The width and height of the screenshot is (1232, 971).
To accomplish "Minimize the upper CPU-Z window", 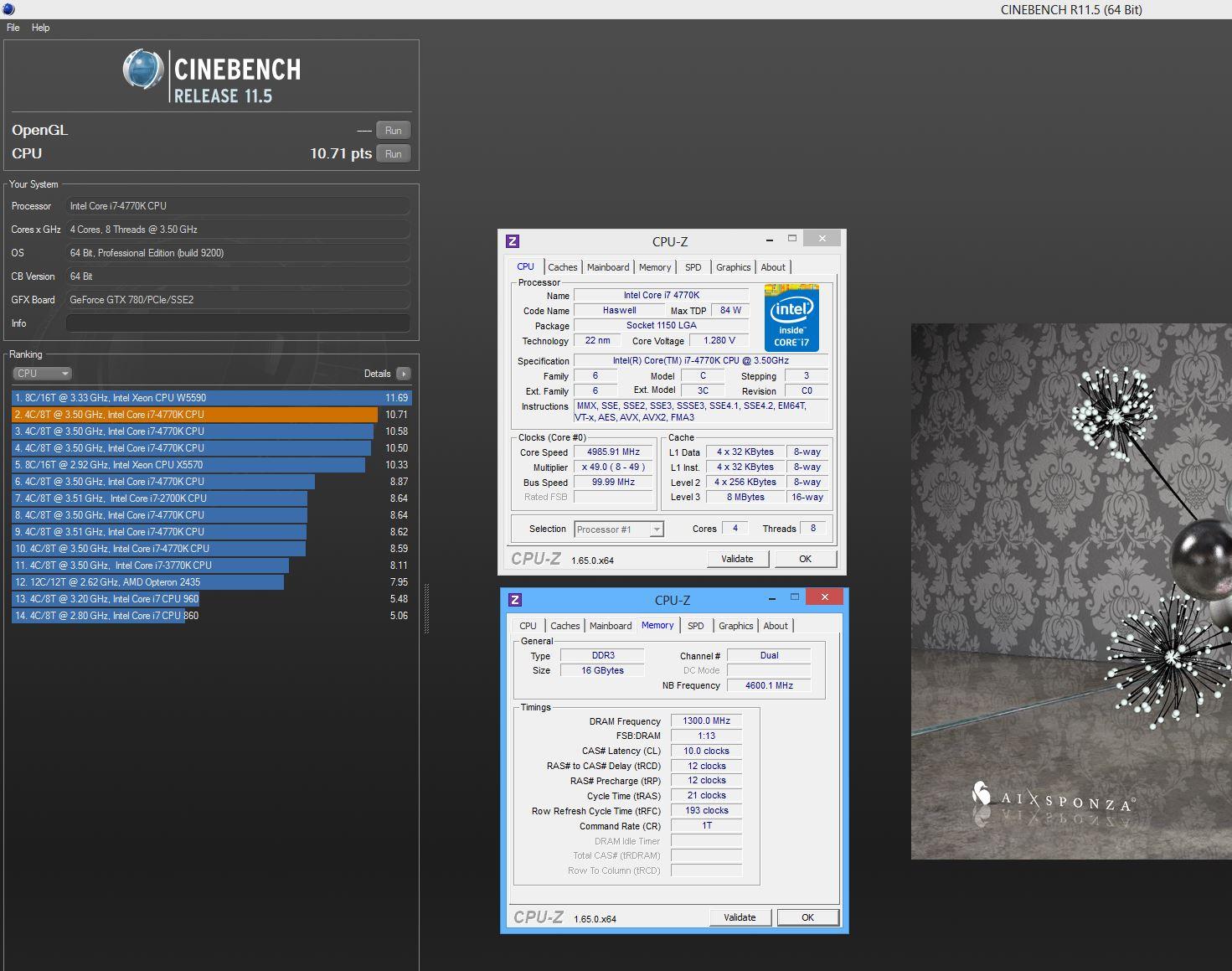I will (770, 239).
